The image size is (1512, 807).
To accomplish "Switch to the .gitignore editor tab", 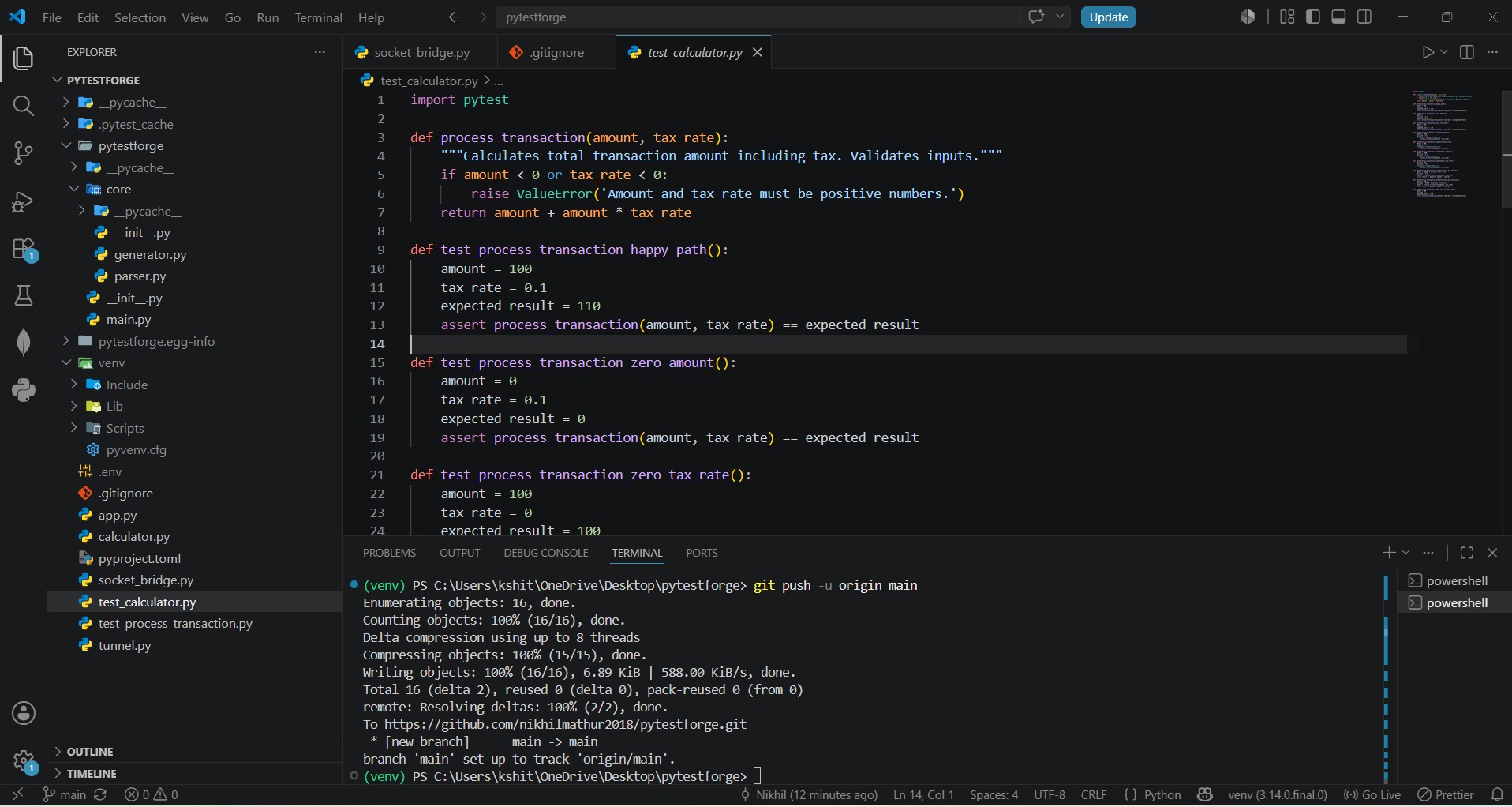I will click(556, 52).
